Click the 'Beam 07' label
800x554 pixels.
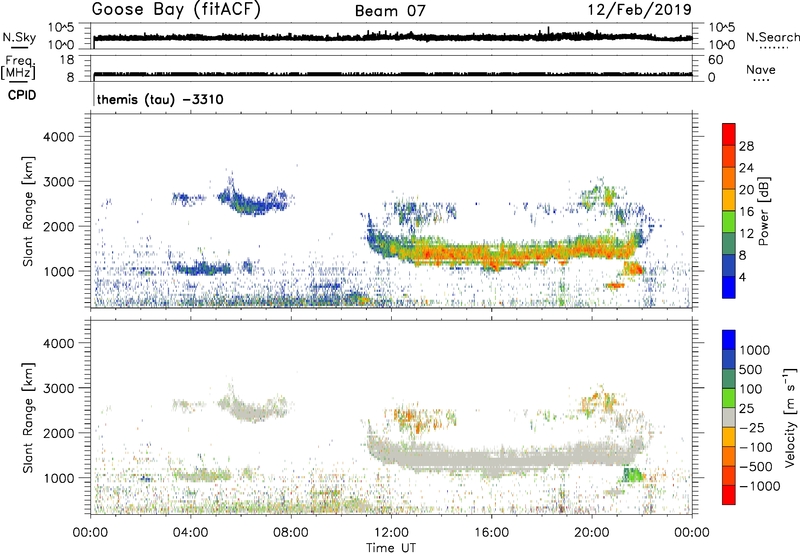390,11
